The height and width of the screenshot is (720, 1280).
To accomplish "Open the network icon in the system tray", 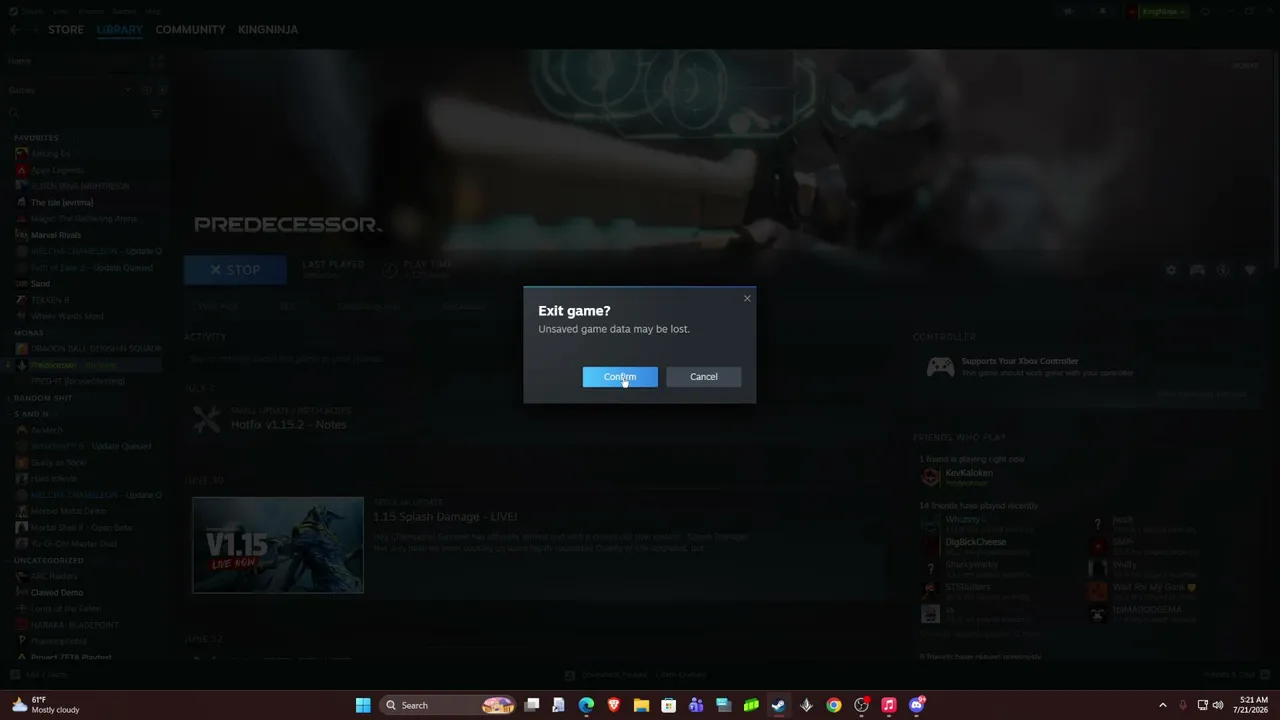I will (1202, 705).
